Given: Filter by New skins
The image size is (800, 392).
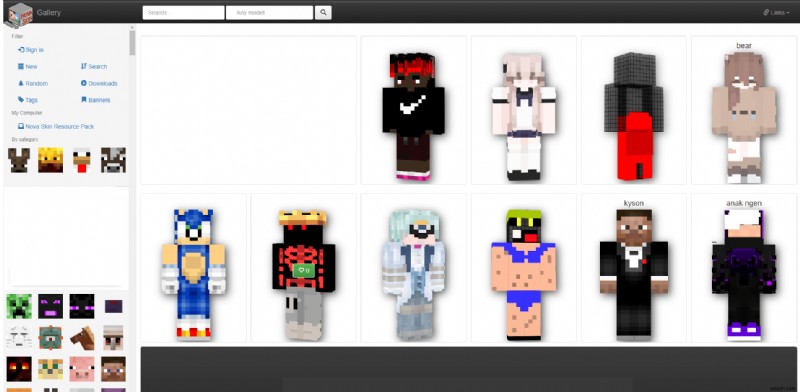Looking at the screenshot, I should tap(28, 67).
